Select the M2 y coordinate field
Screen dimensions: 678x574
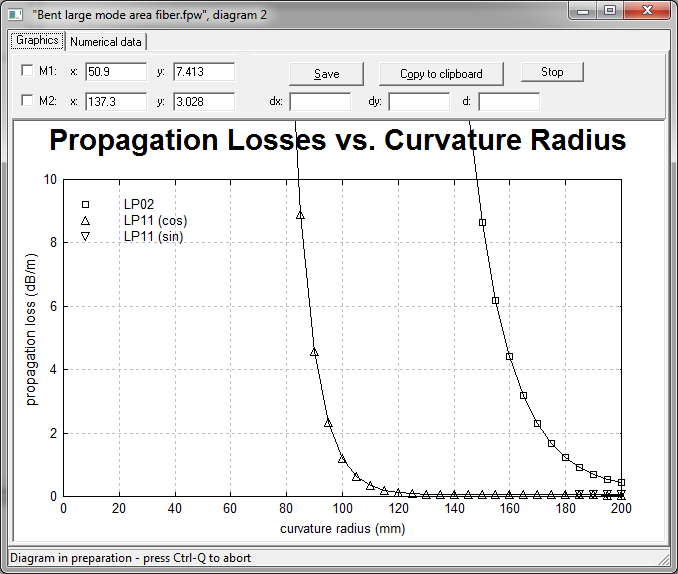click(204, 102)
